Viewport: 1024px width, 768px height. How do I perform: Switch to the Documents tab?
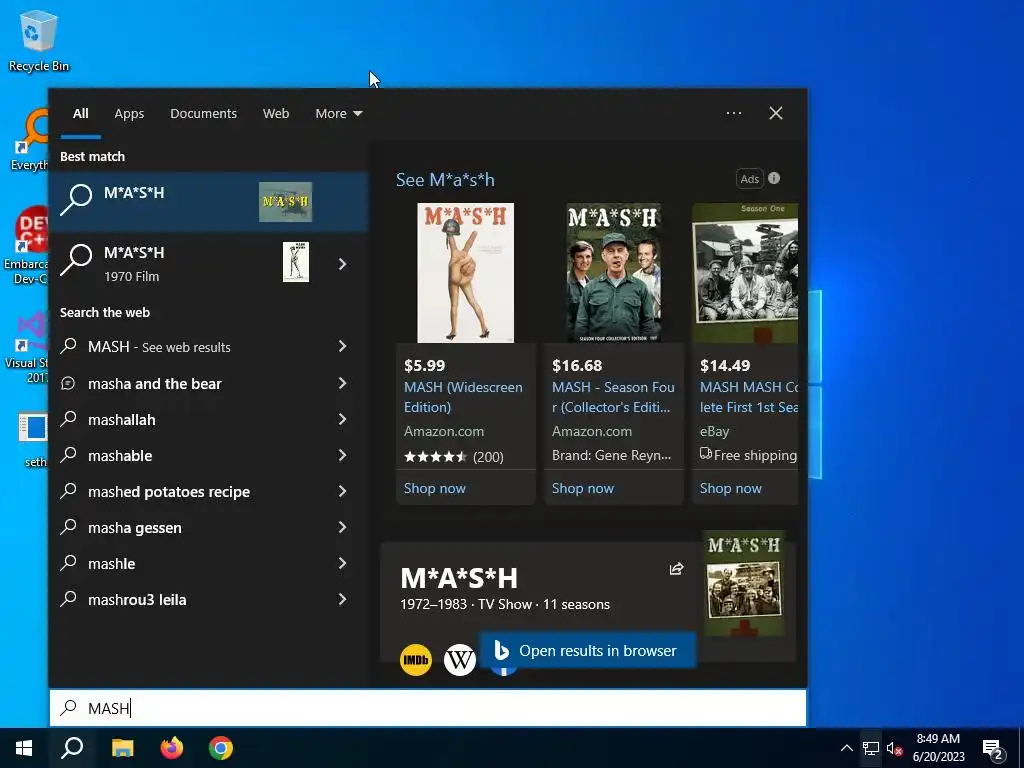203,113
